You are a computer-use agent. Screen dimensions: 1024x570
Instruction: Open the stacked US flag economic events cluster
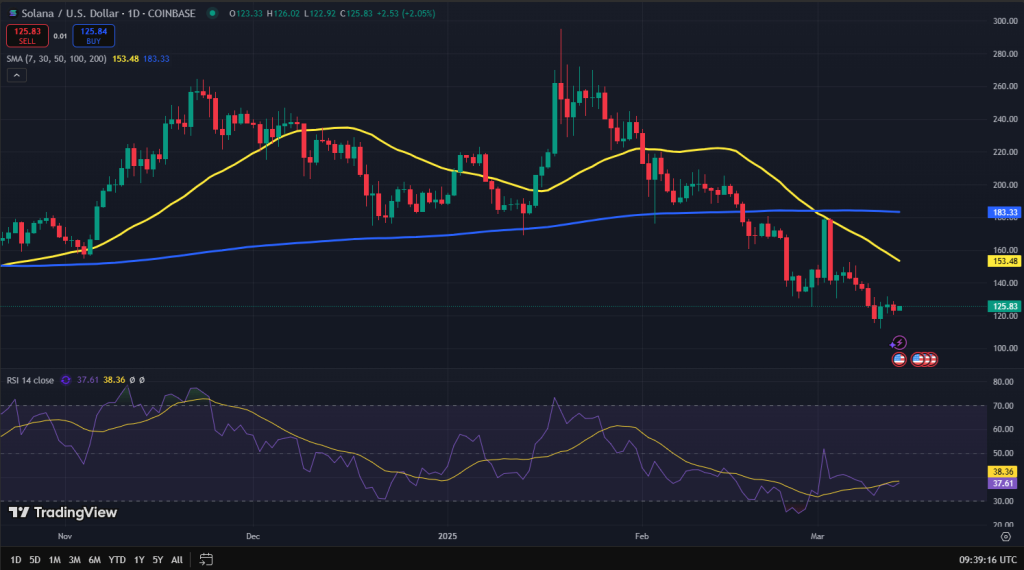pos(924,359)
